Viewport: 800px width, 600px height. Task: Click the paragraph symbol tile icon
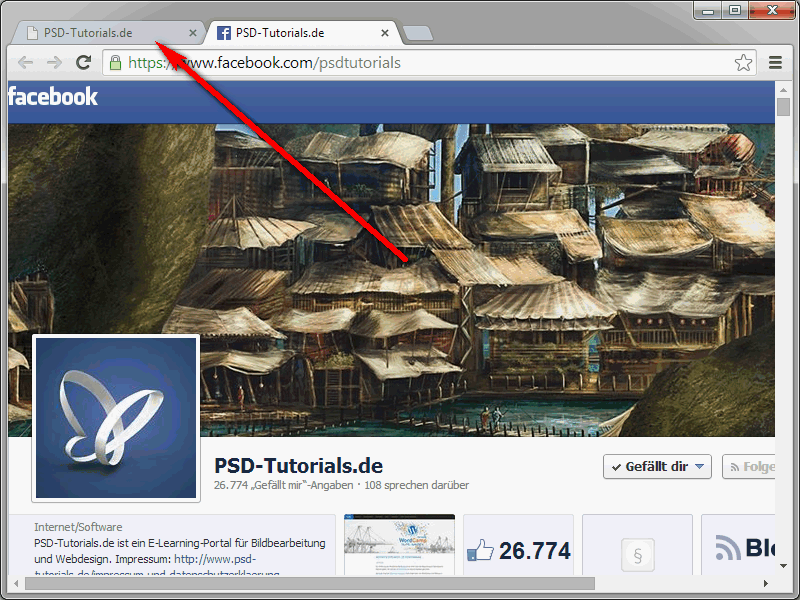(x=637, y=555)
